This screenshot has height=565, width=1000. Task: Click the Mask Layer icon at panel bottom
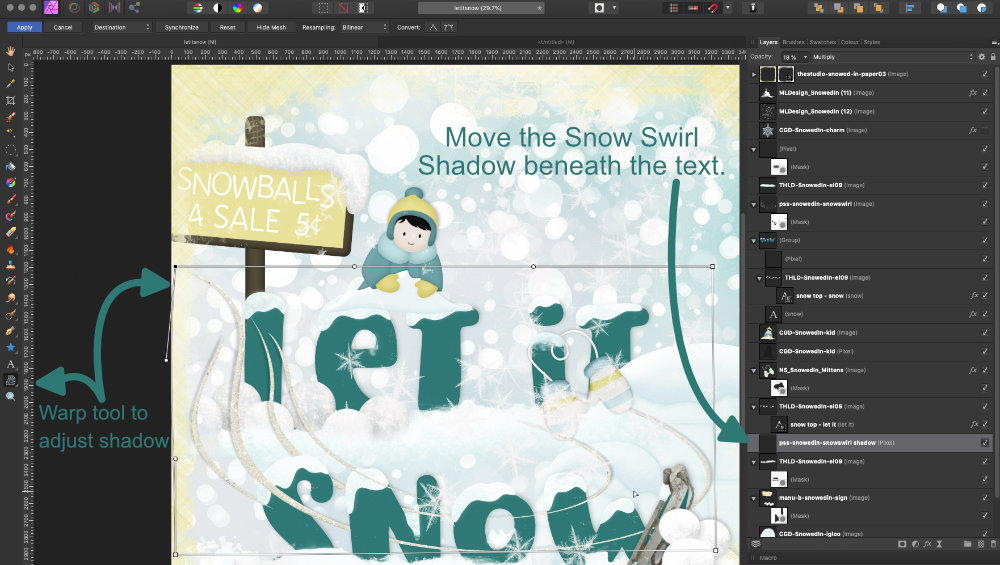[x=902, y=545]
